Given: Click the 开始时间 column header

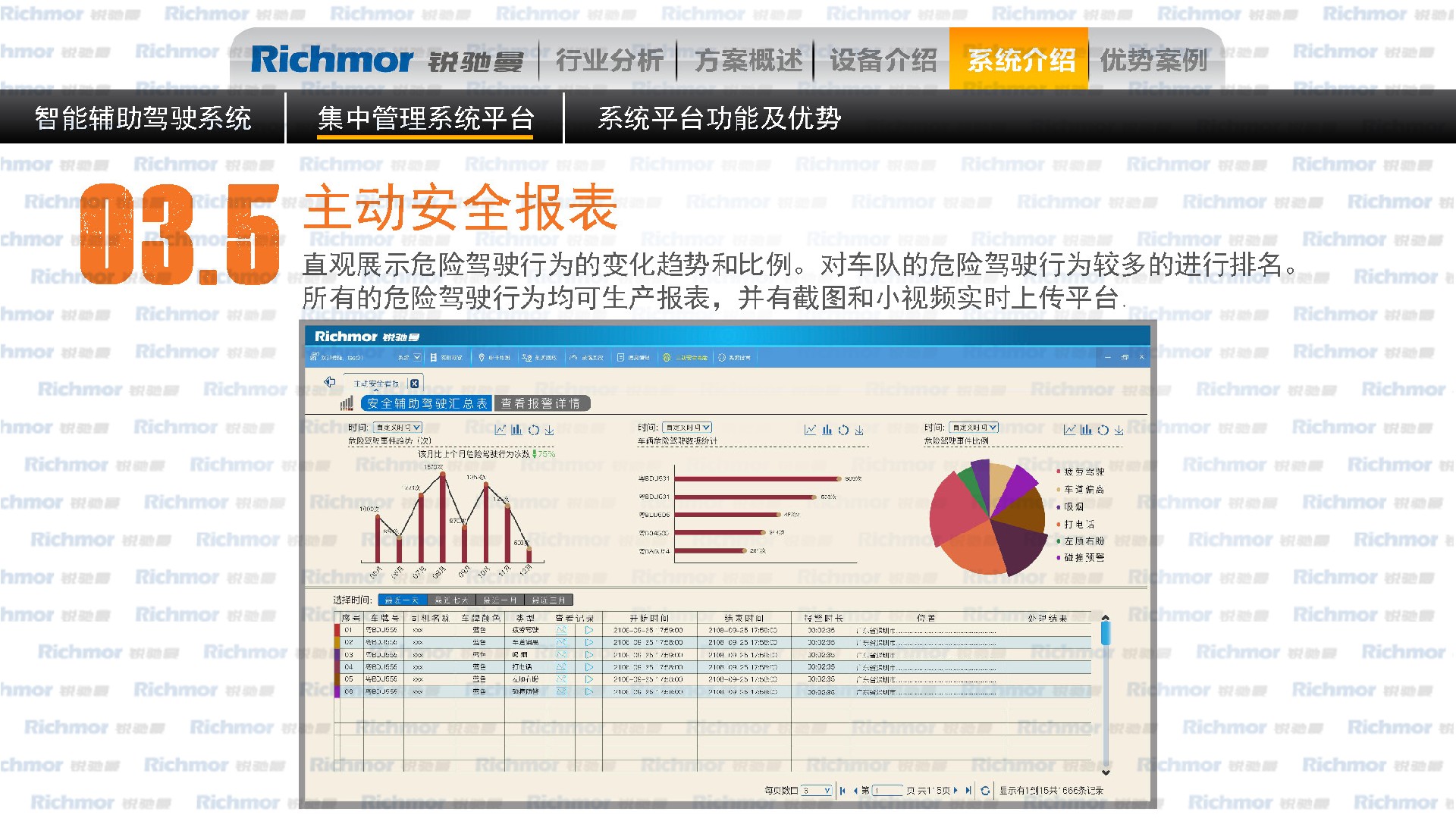Looking at the screenshot, I should click(x=649, y=618).
